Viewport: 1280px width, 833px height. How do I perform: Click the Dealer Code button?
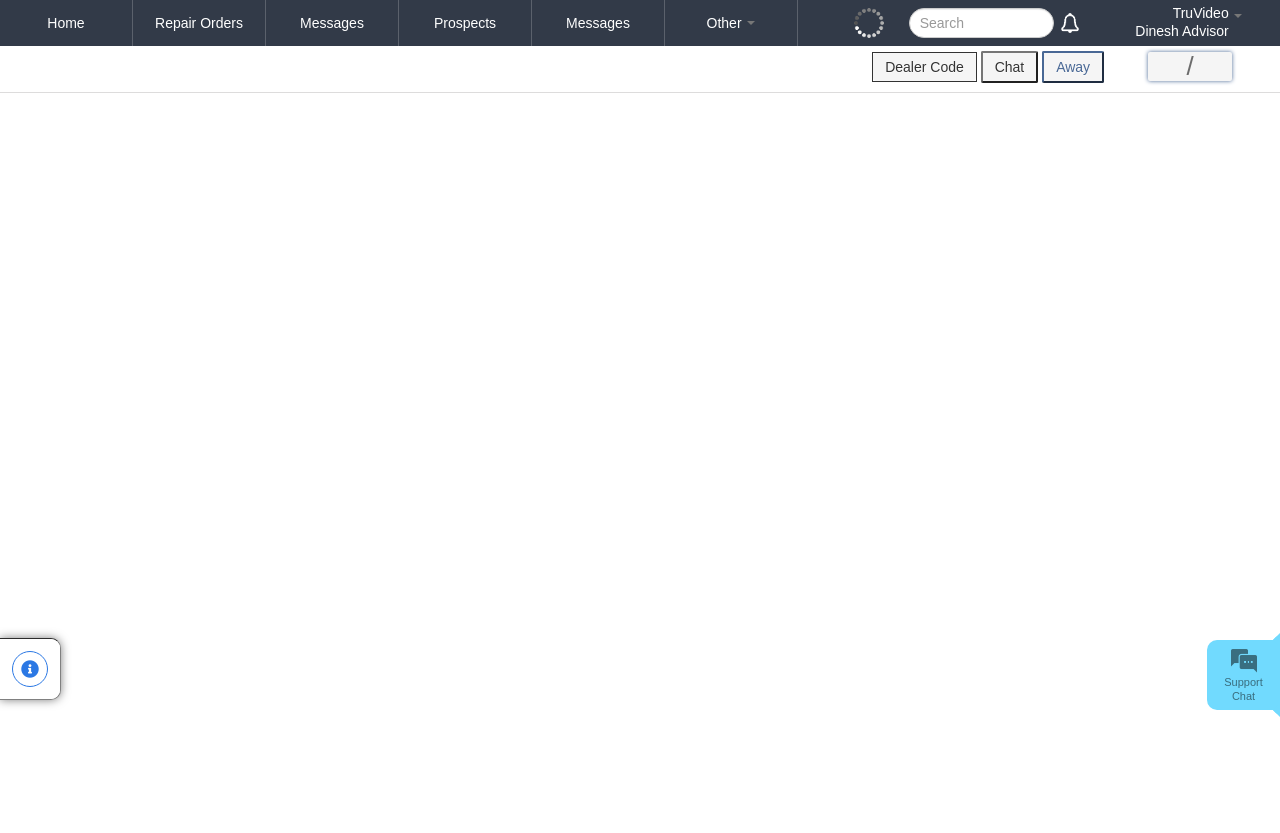(924, 67)
